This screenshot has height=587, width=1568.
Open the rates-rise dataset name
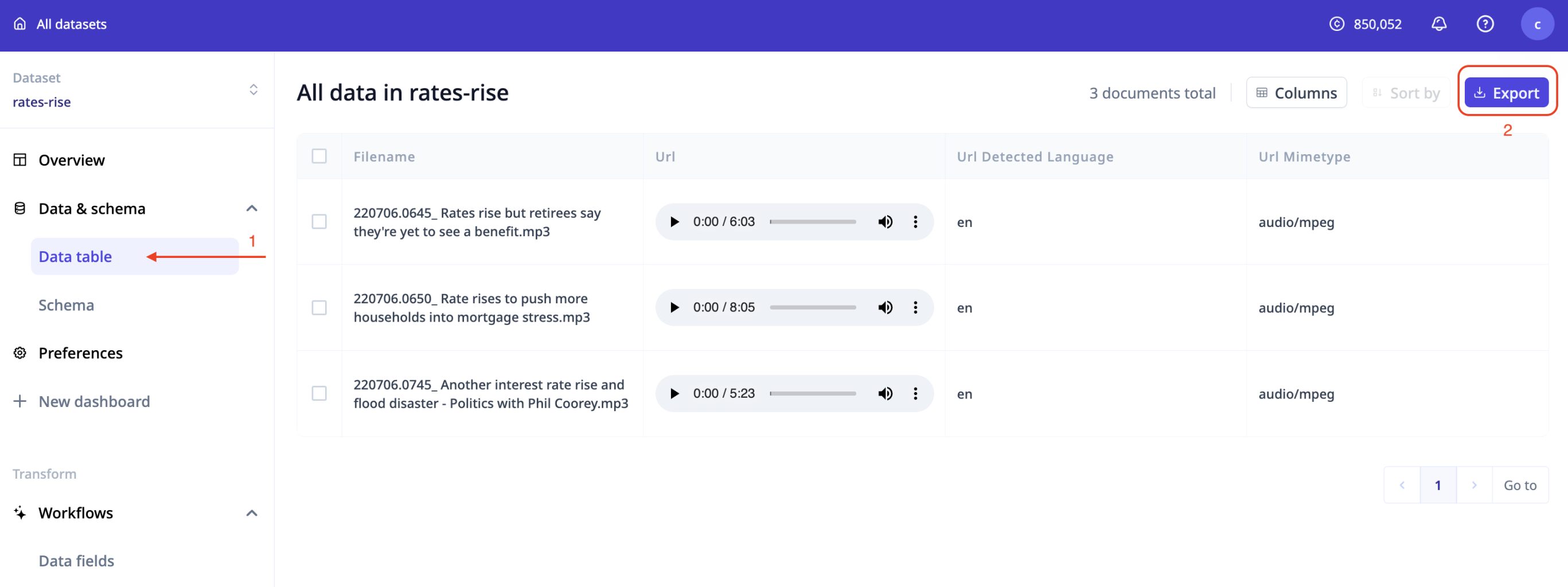[x=42, y=101]
